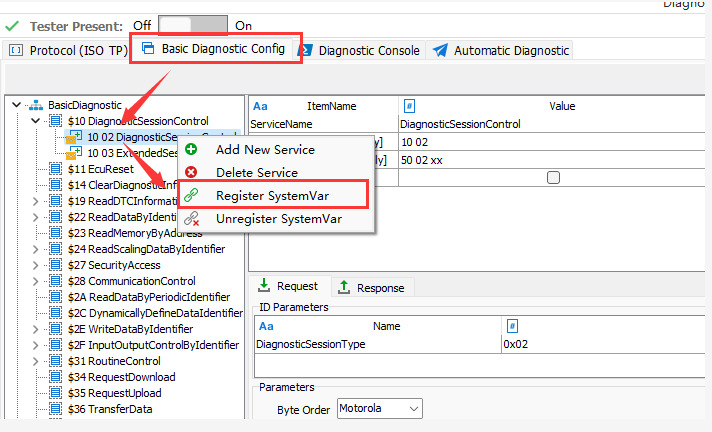Screen dimensions: 712x432
Task: Click the Register SystemVar link icon
Action: [191, 195]
